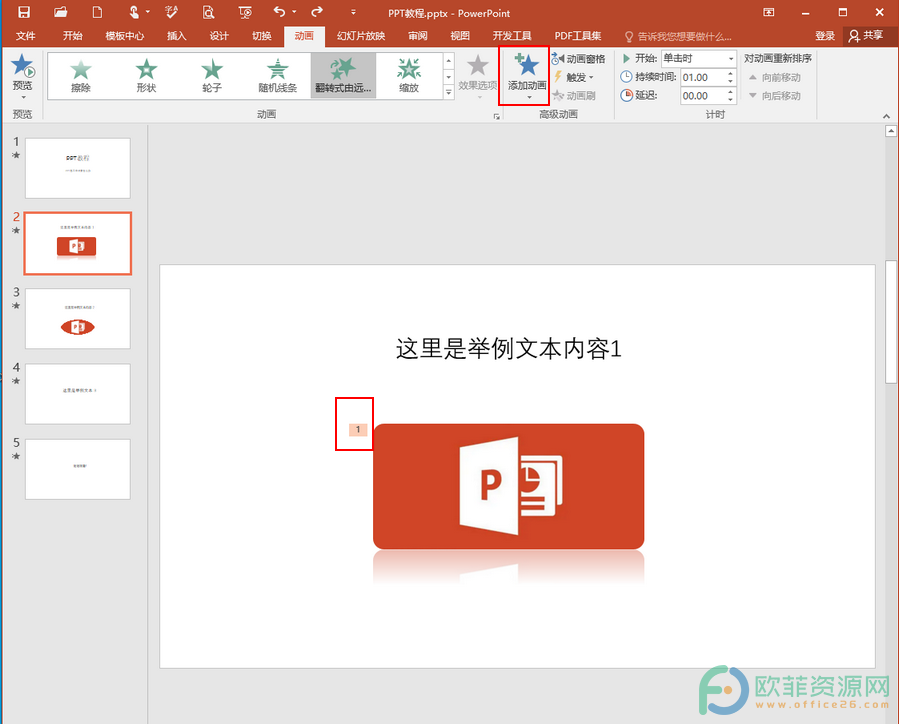Click the Open folder icon

point(60,12)
